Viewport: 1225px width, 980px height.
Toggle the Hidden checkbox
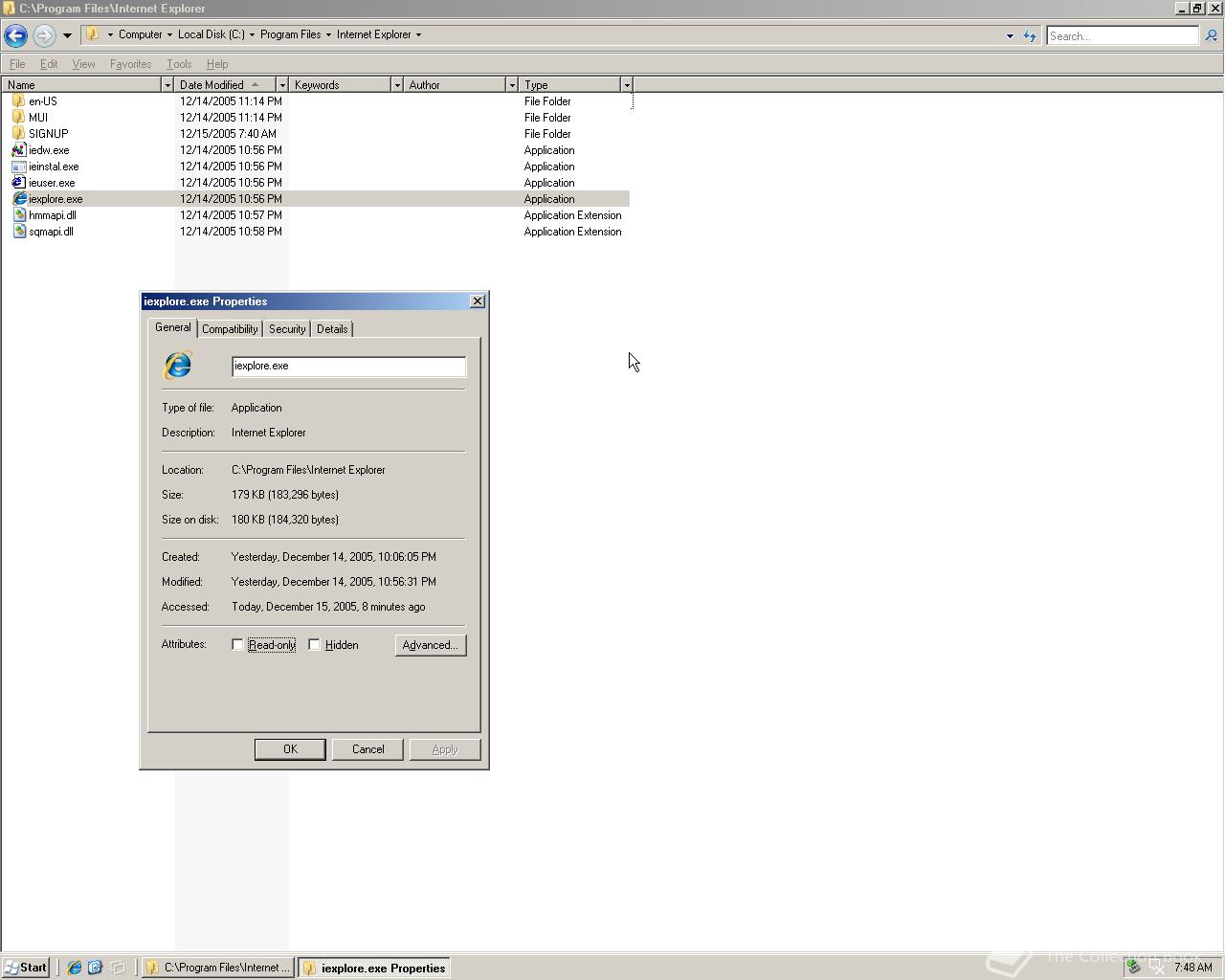tap(314, 645)
